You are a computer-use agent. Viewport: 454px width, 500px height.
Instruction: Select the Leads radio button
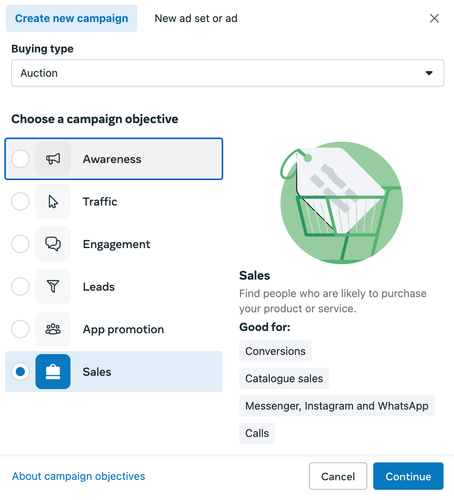click(20, 286)
